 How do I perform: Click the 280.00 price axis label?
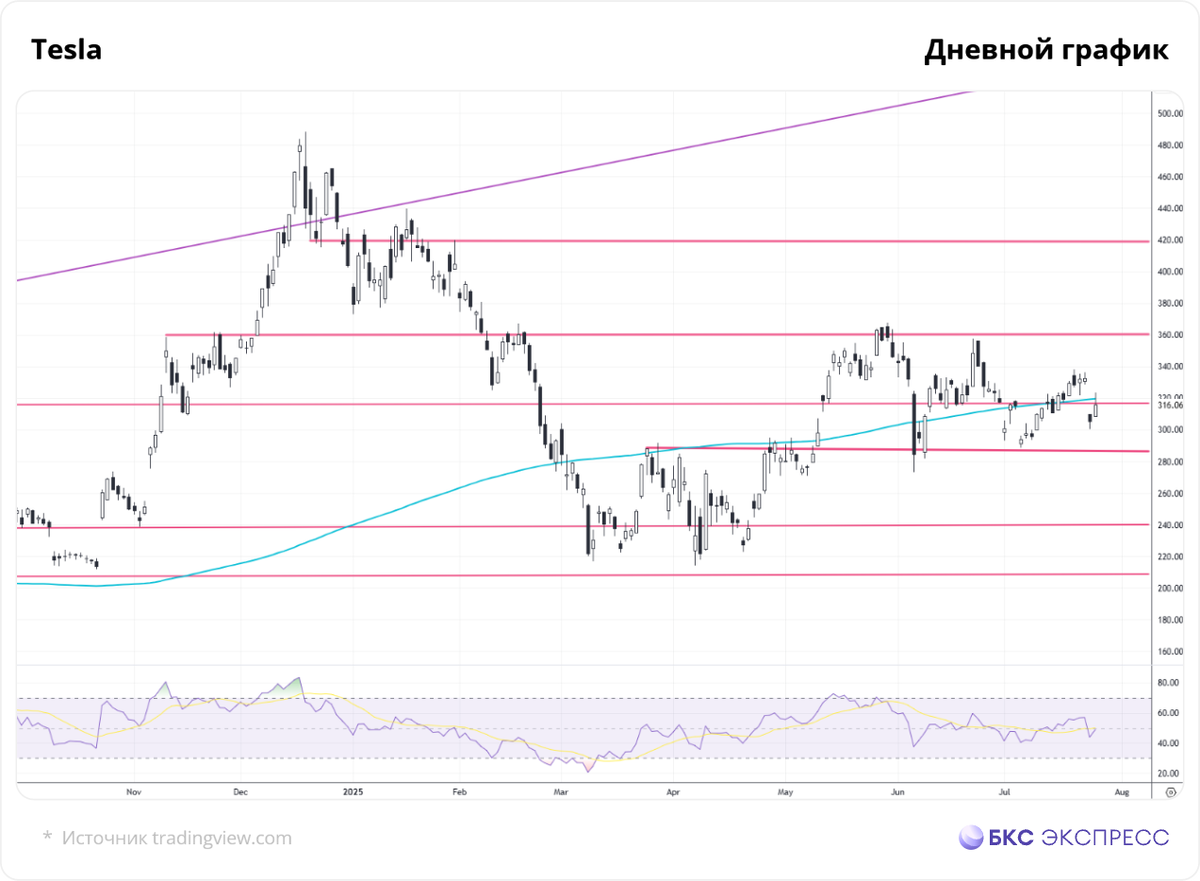point(1170,462)
